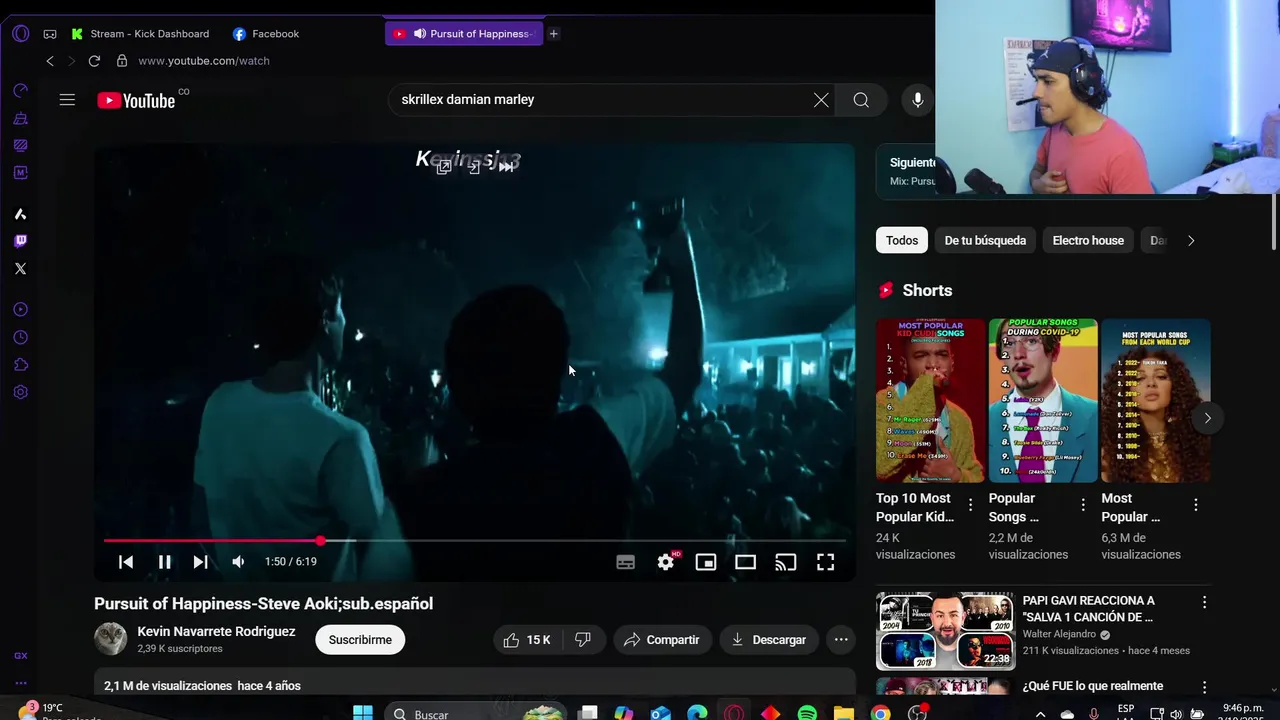
Task: Open a new browser tab
Action: [x=553, y=34]
